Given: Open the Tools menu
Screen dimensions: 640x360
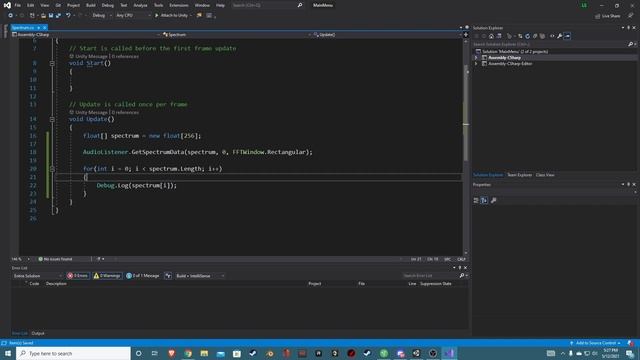Looking at the screenshot, I should click(158, 5).
